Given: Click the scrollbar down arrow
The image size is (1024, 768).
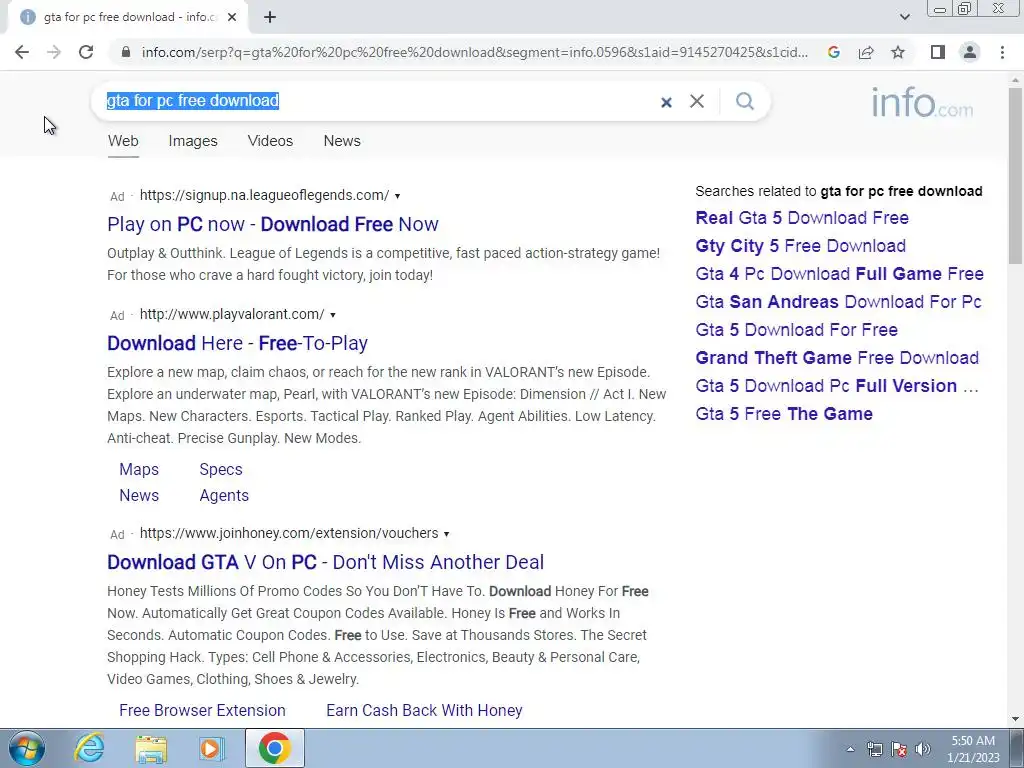Looking at the screenshot, I should click(x=1015, y=719).
